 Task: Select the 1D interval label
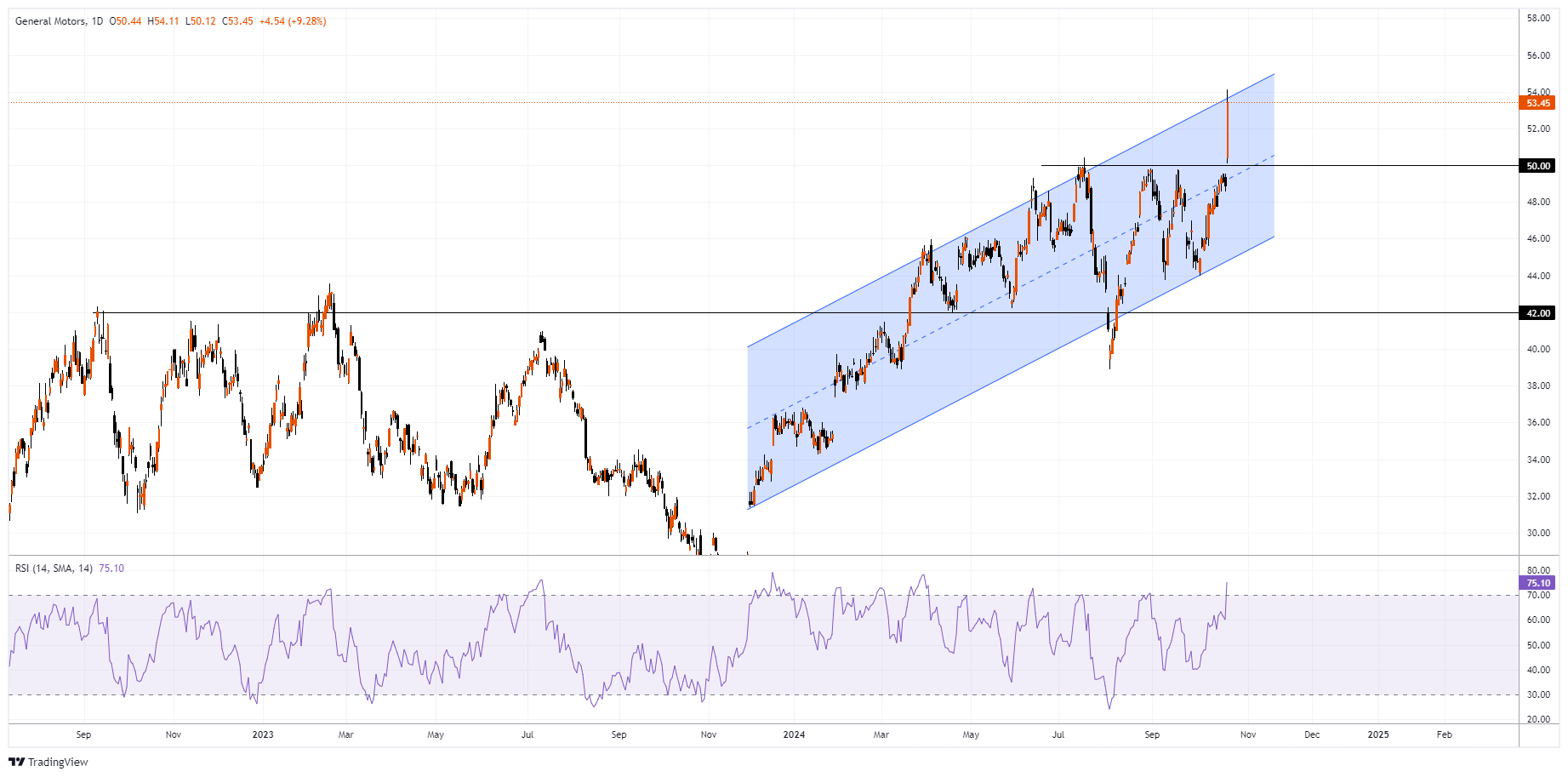coord(97,21)
